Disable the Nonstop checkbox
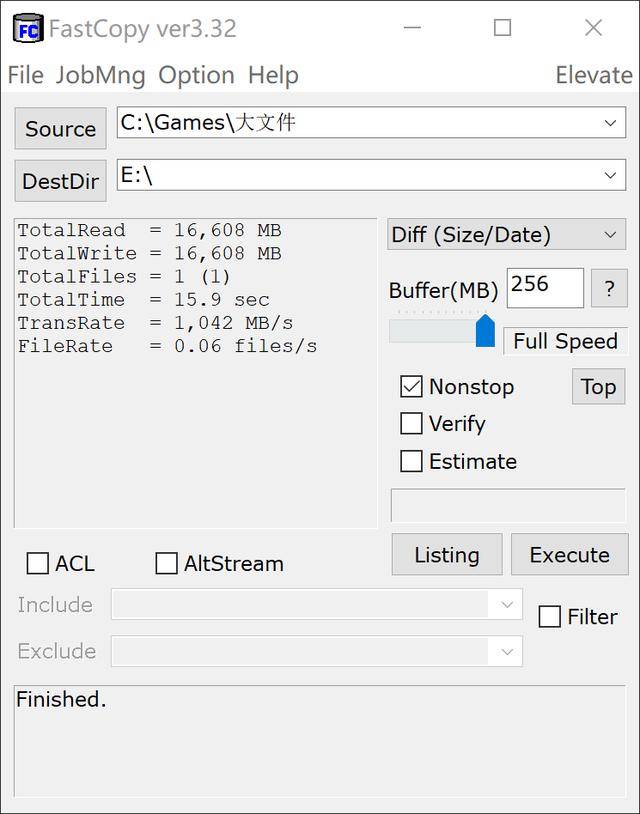This screenshot has width=640, height=814. pyautogui.click(x=411, y=387)
